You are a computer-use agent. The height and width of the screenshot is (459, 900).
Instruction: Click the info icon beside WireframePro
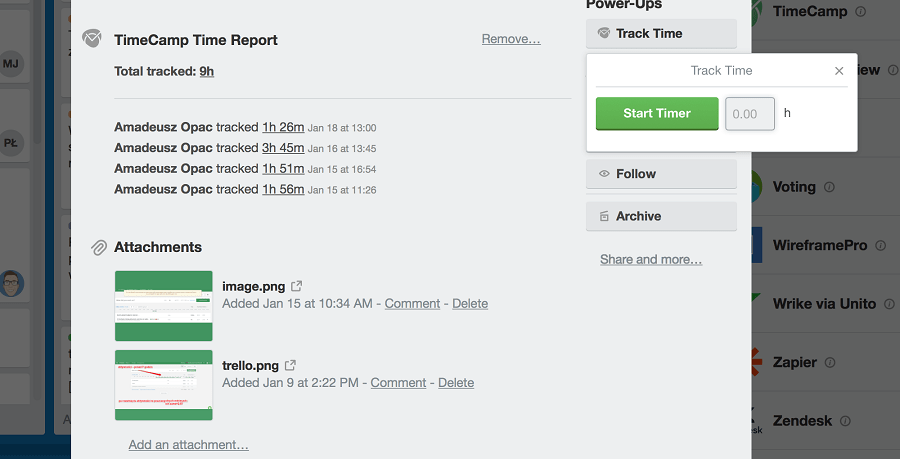click(x=880, y=245)
